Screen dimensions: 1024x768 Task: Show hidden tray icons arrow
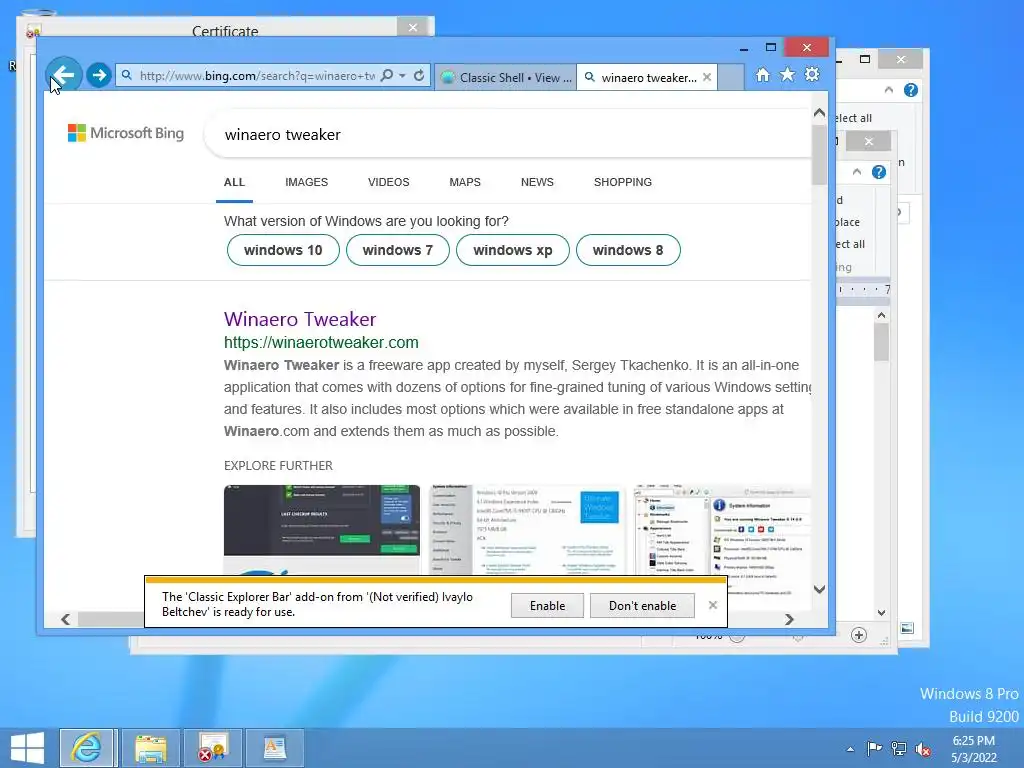[850, 749]
